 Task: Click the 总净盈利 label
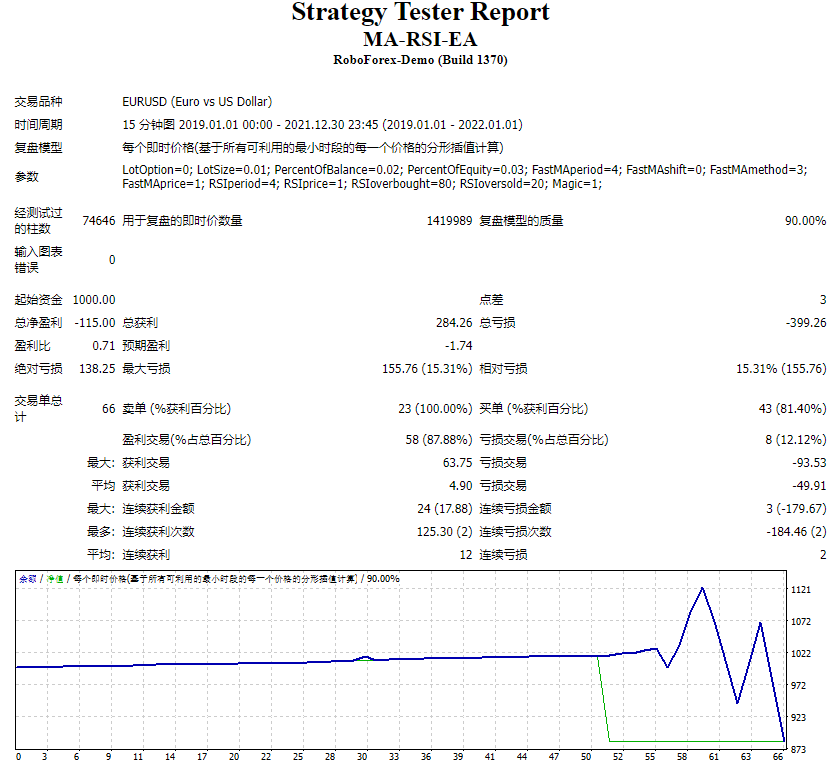(x=38, y=322)
